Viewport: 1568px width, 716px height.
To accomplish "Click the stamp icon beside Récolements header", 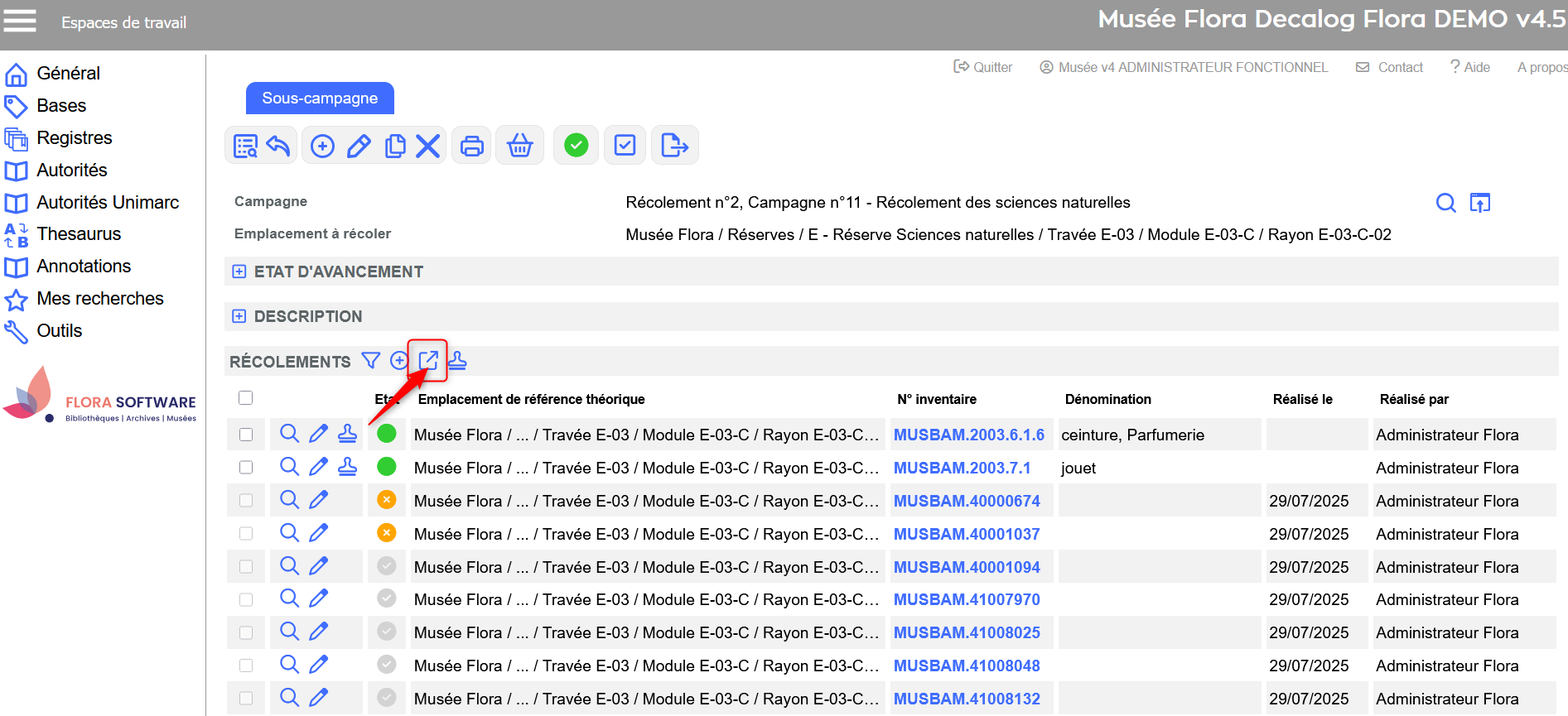I will 457,361.
